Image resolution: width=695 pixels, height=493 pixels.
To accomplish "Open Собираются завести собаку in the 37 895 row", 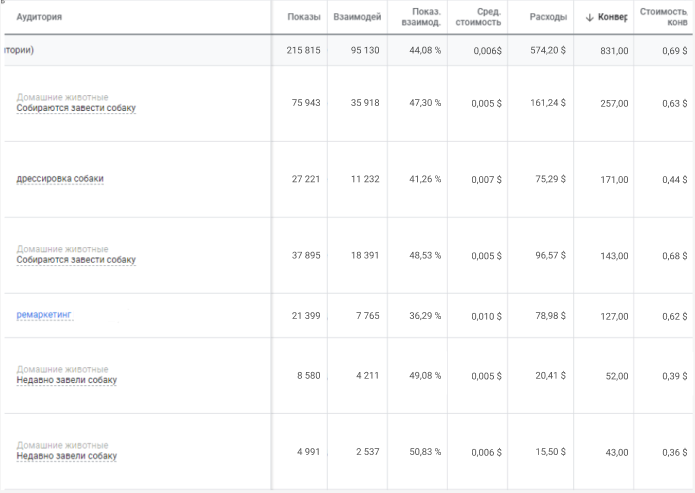I will click(76, 259).
